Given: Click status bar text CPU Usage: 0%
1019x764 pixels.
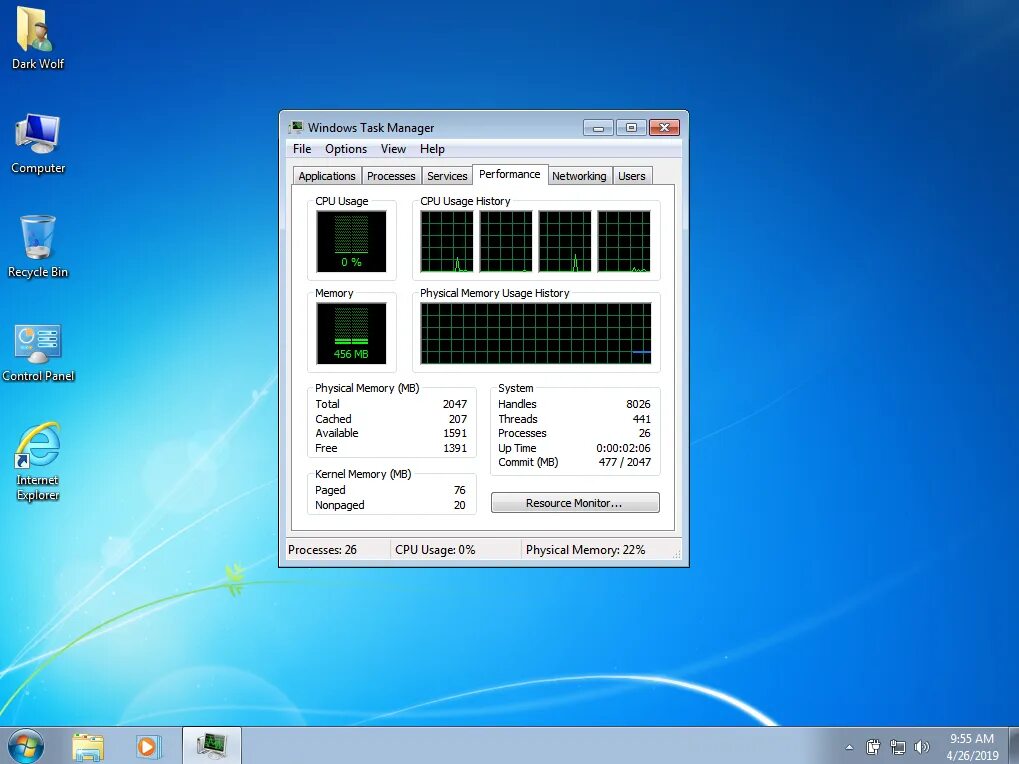Looking at the screenshot, I should [435, 550].
